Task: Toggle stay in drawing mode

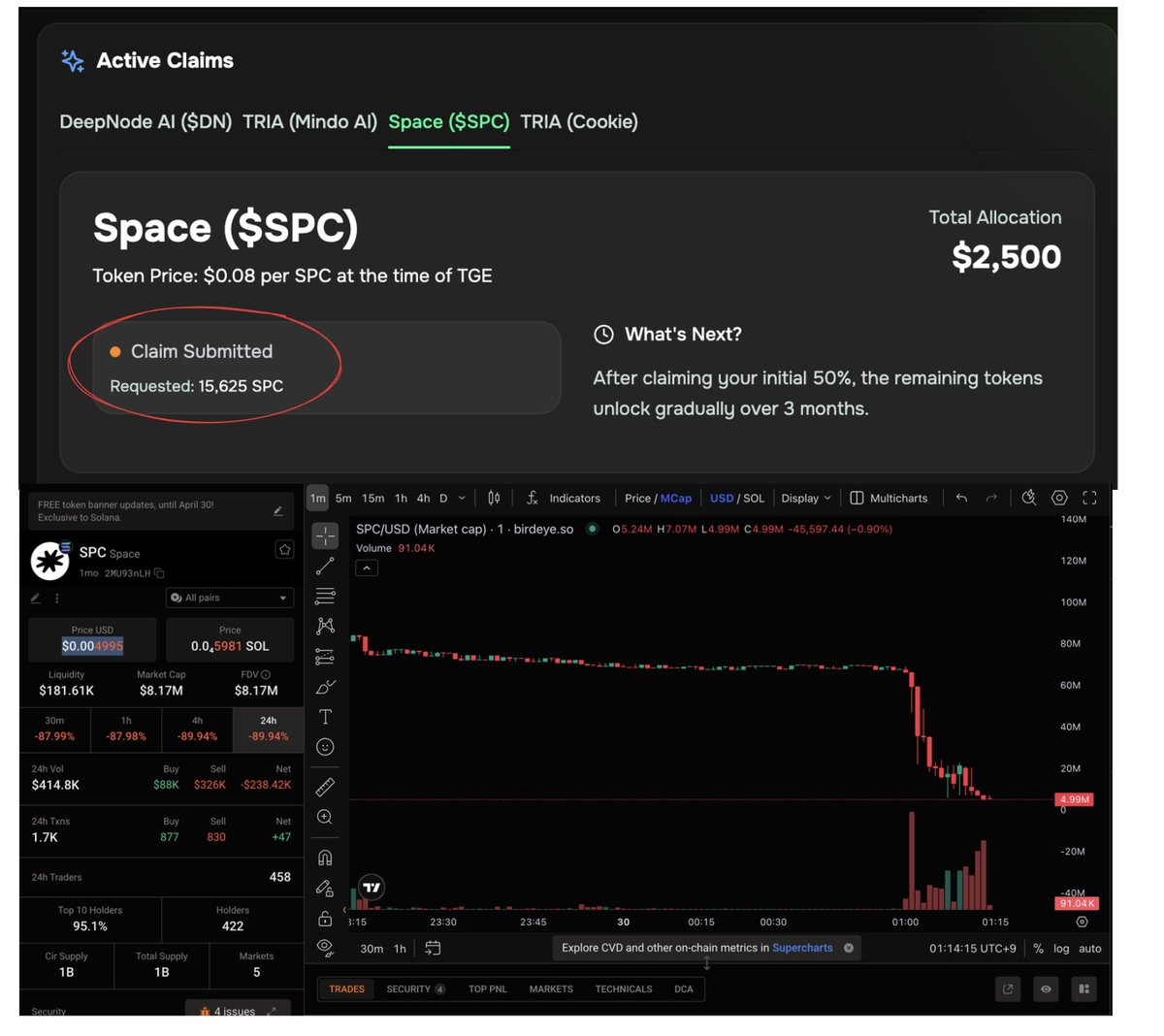Action: click(x=325, y=888)
